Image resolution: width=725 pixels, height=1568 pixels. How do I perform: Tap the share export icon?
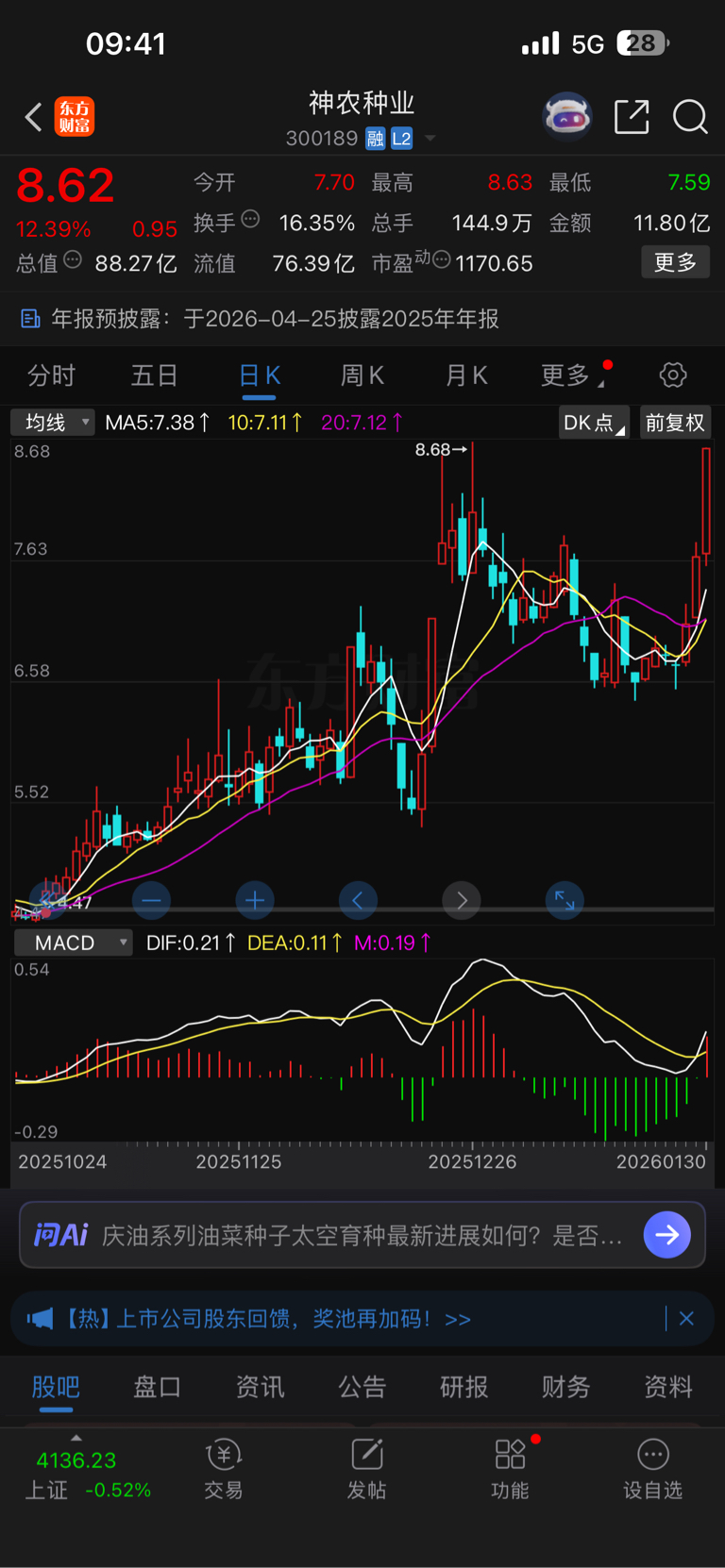pos(632,117)
